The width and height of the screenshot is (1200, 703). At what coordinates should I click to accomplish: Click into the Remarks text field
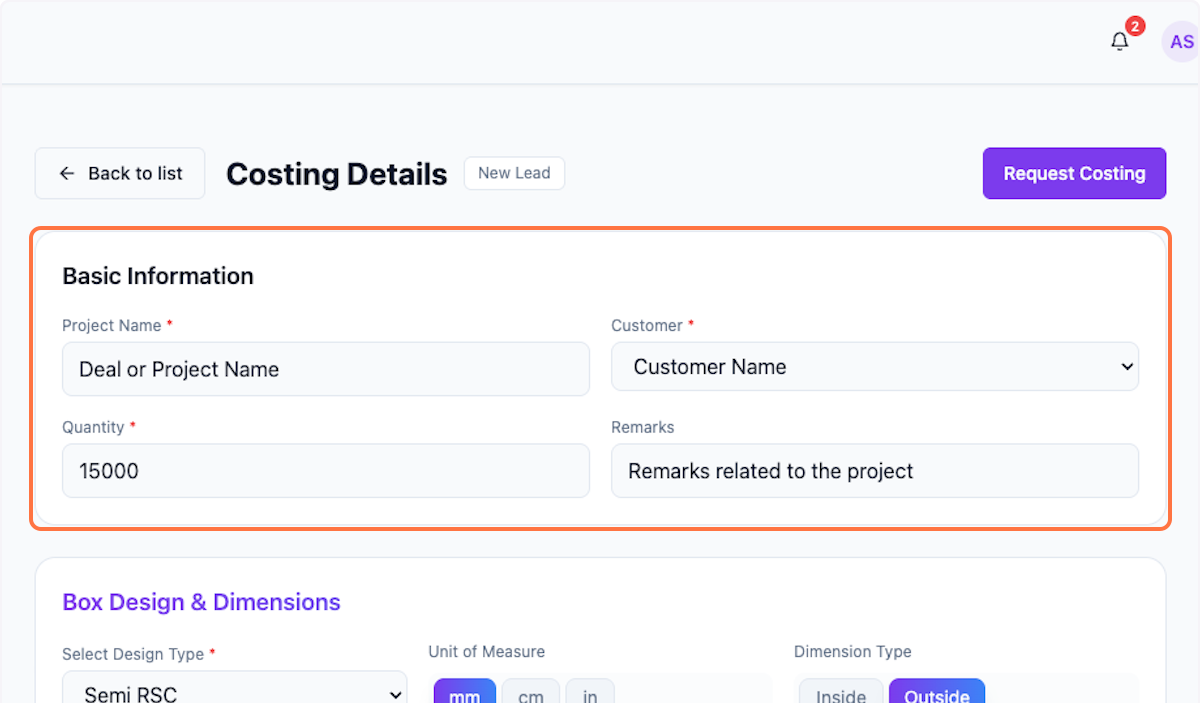tap(874, 471)
